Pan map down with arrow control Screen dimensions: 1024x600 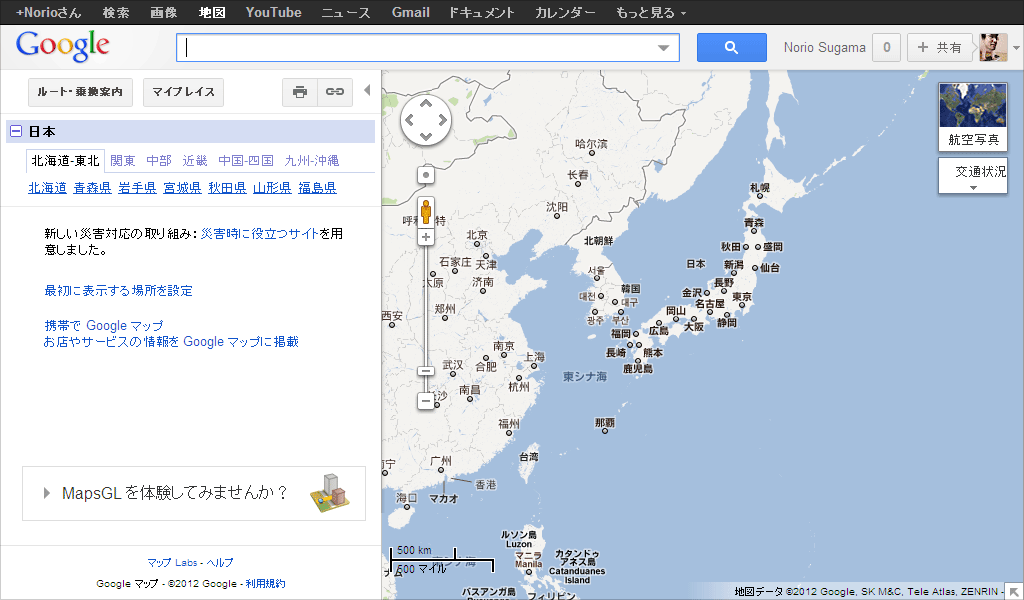click(426, 136)
